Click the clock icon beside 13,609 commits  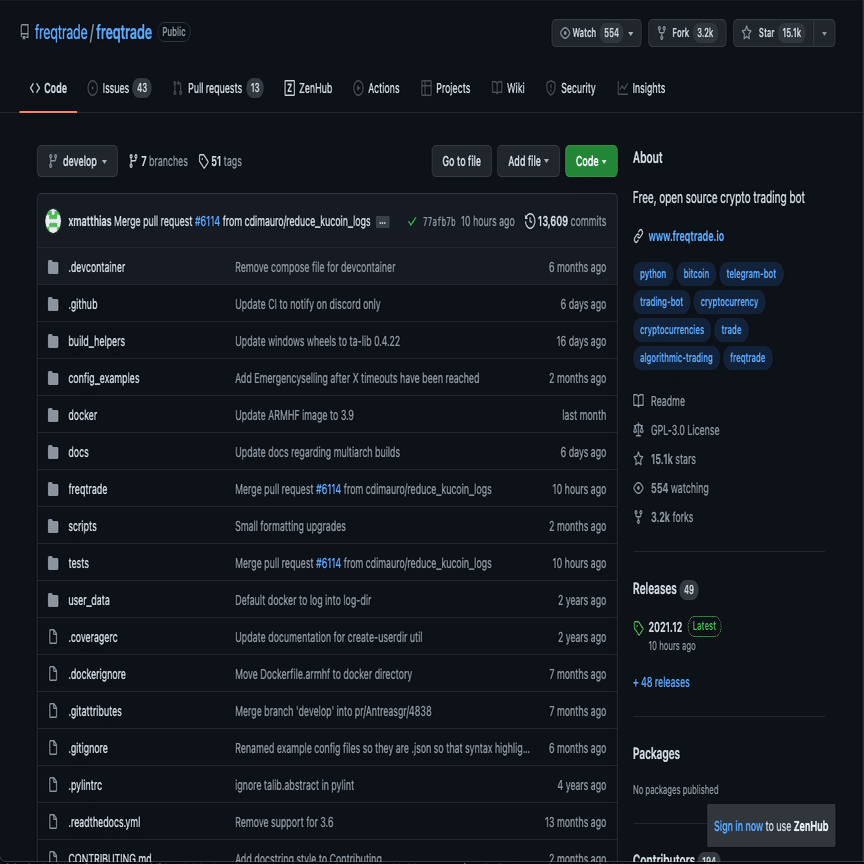[x=529, y=221]
